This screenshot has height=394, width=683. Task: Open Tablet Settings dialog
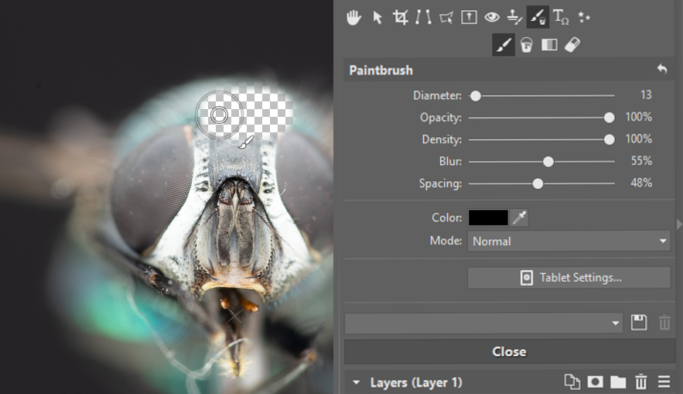[x=569, y=278]
